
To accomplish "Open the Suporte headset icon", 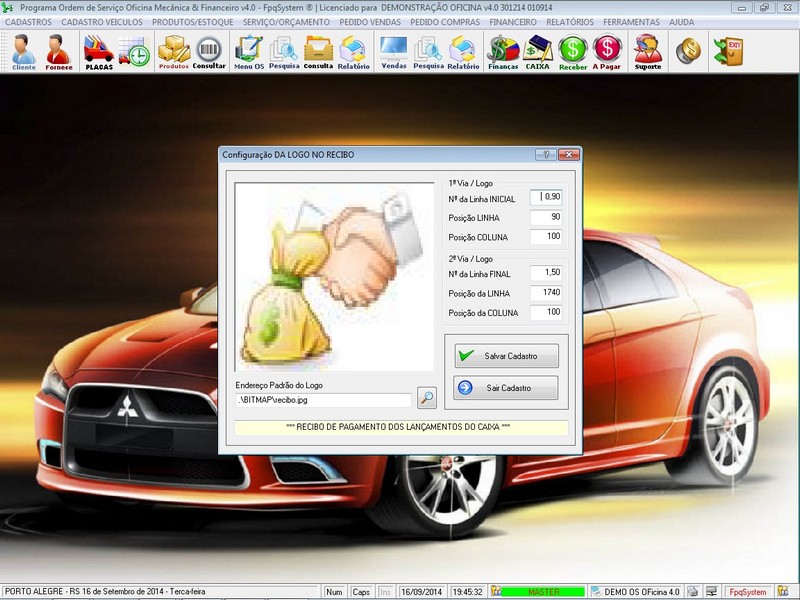I will [648, 52].
